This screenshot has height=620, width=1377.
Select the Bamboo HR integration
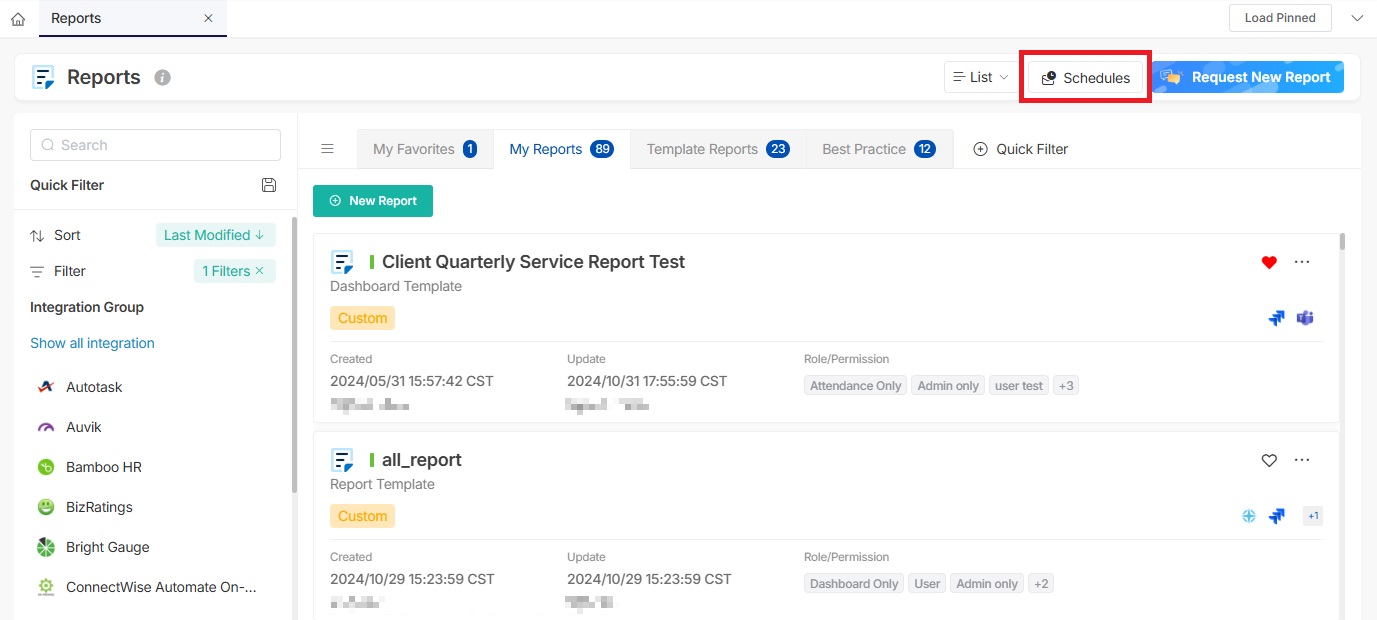103,467
